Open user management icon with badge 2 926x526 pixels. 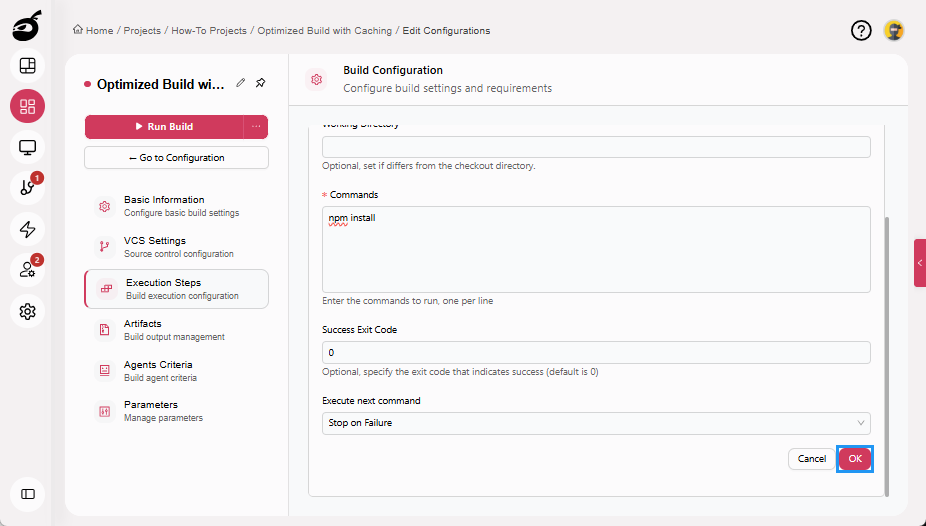tap(28, 270)
